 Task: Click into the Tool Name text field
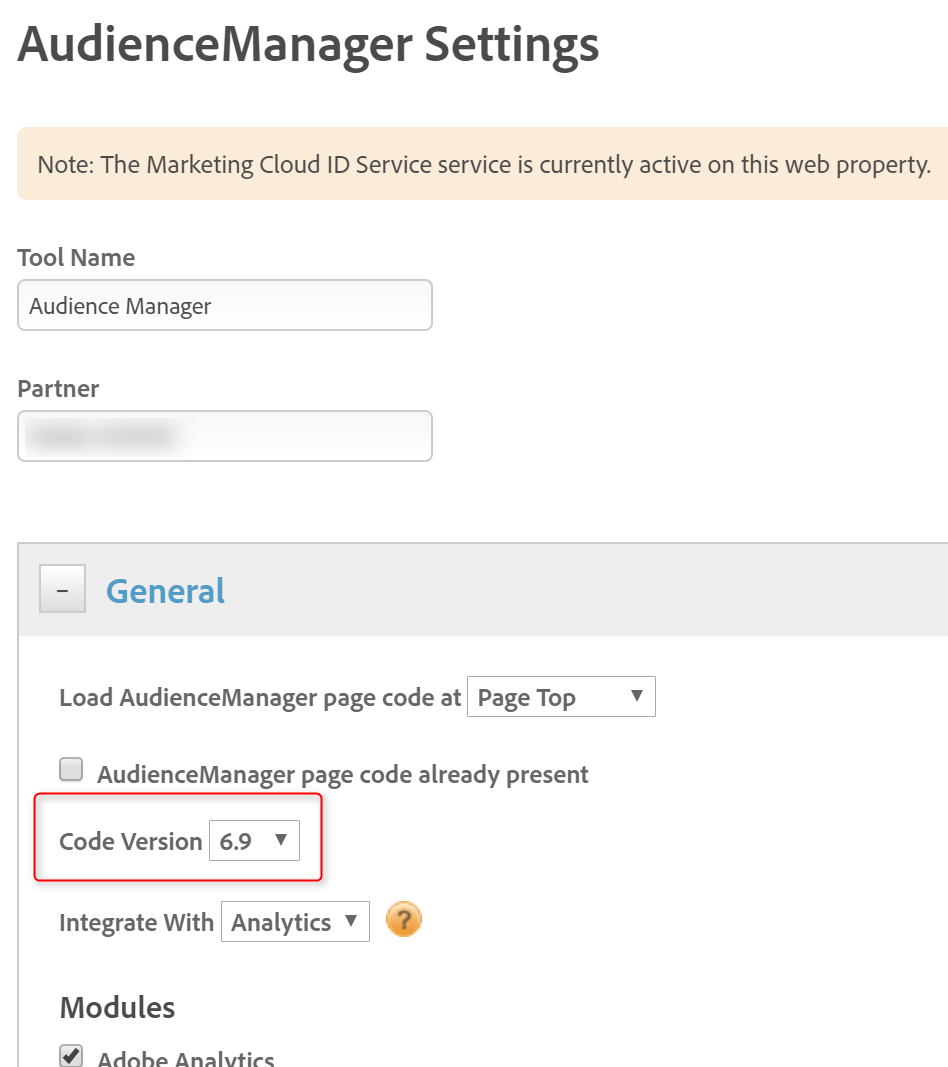click(x=225, y=306)
